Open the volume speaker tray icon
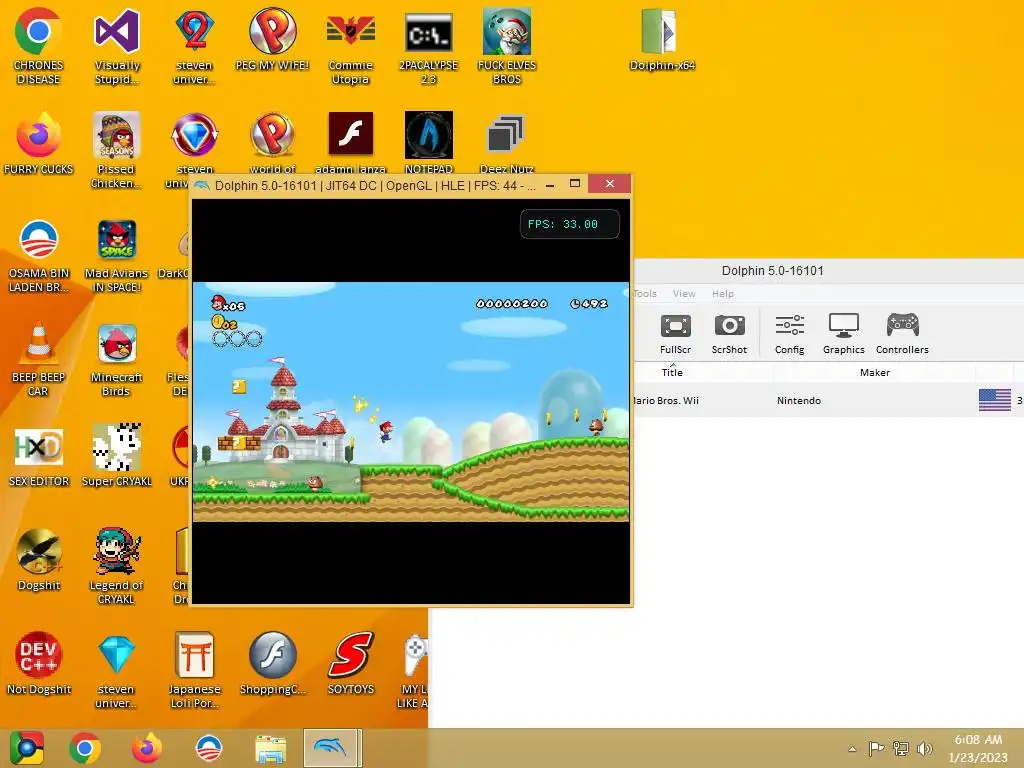Viewport: 1024px width, 768px height. pos(925,748)
